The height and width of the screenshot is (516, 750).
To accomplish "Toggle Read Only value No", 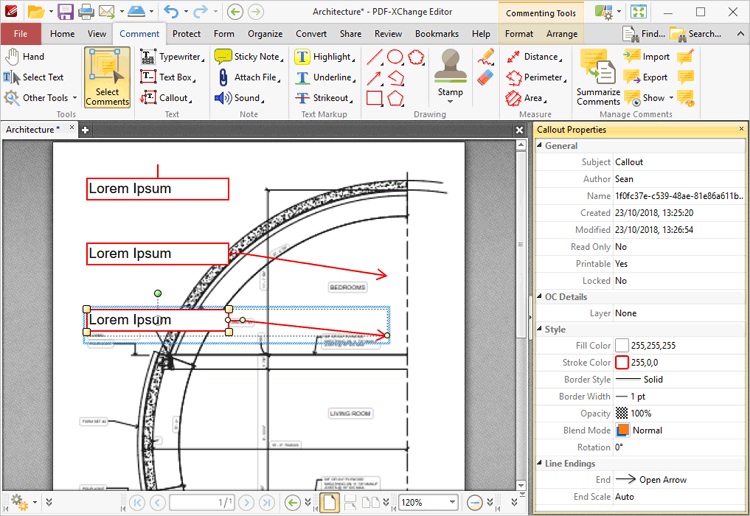I will (x=621, y=247).
